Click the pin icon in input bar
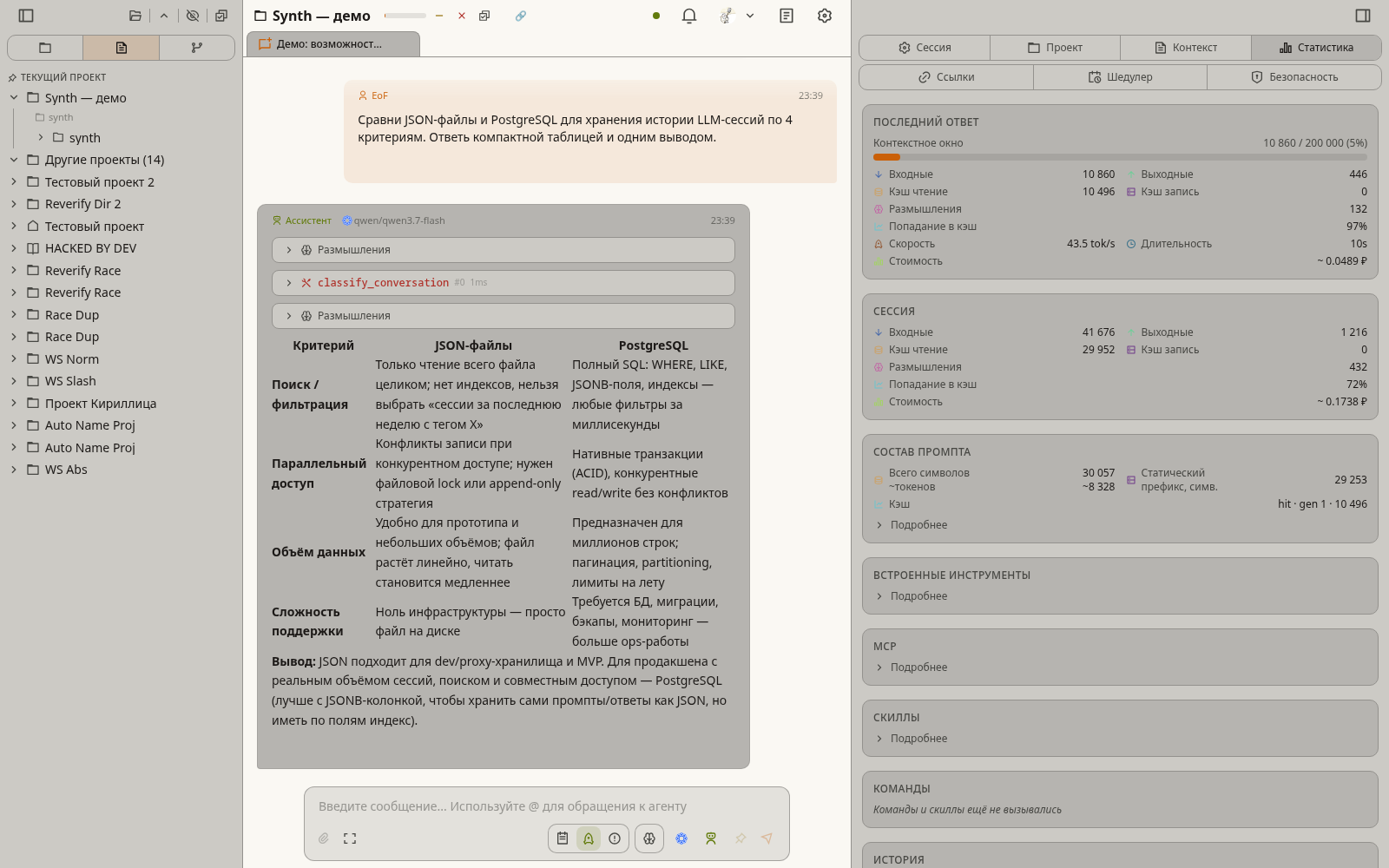Image resolution: width=1389 pixels, height=868 pixels. pyautogui.click(x=741, y=838)
